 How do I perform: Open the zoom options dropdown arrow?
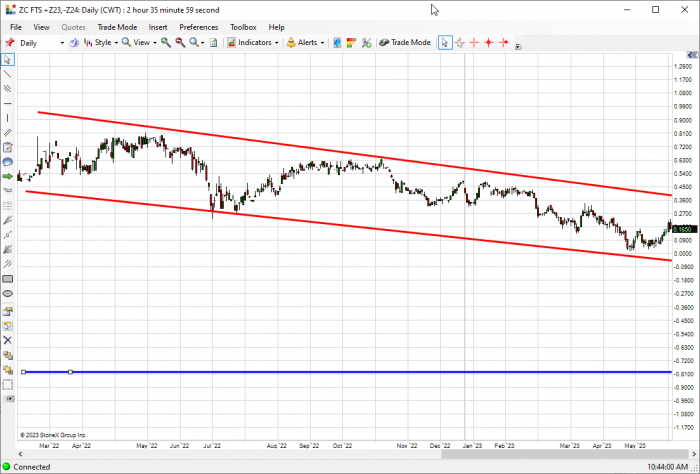point(202,43)
